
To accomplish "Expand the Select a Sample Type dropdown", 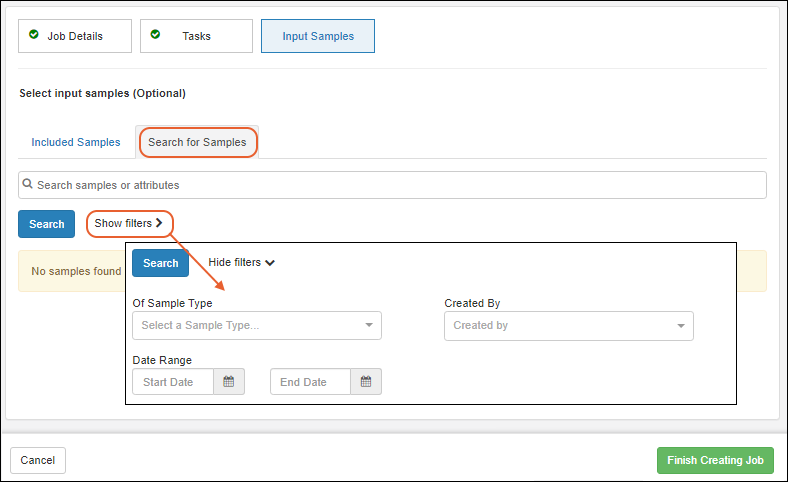I will pyautogui.click(x=257, y=325).
